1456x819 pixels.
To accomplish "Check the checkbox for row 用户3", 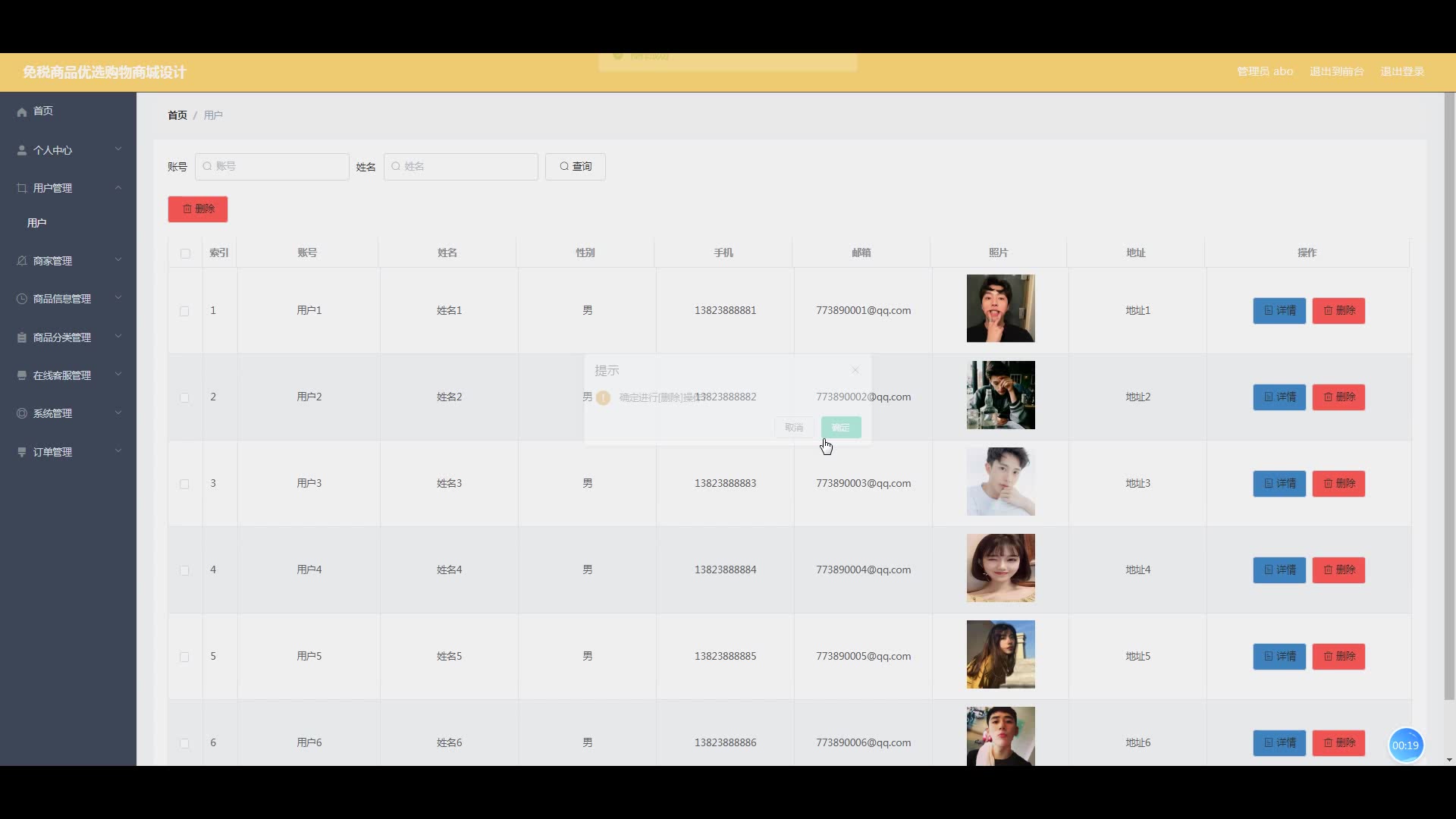I will 184,484.
